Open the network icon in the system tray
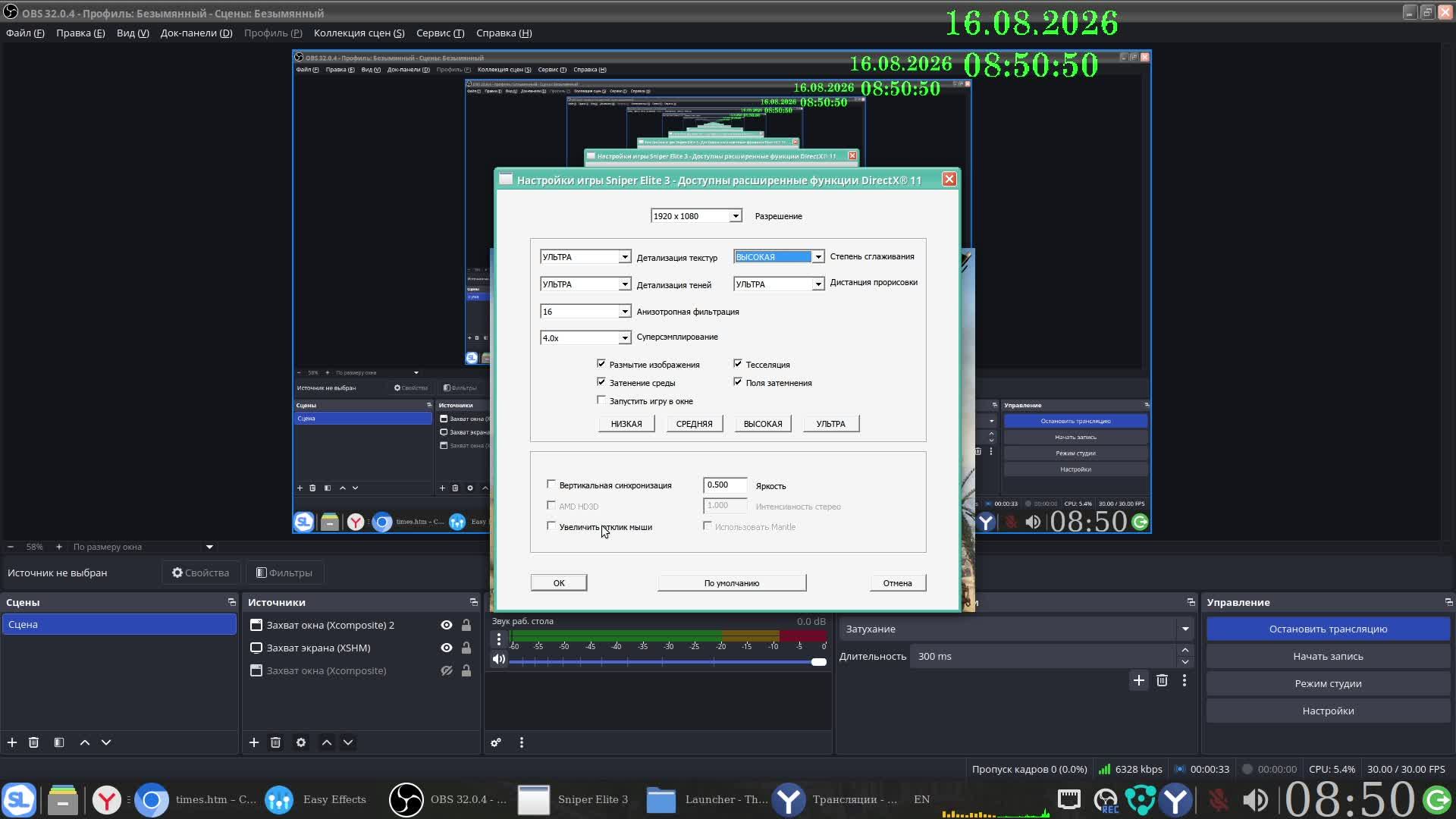The width and height of the screenshot is (1456, 819). tap(1069, 799)
